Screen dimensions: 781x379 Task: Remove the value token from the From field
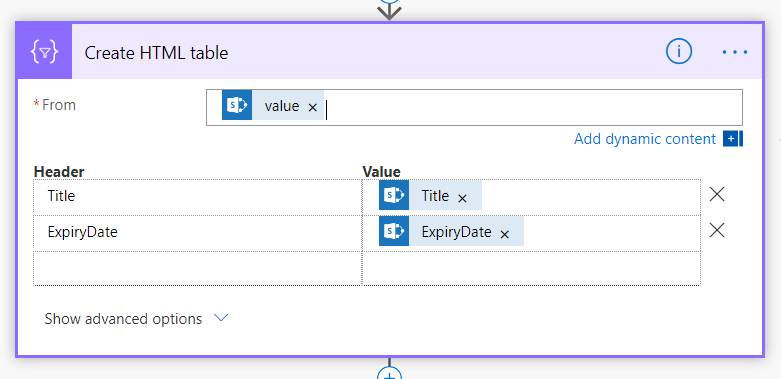point(312,107)
